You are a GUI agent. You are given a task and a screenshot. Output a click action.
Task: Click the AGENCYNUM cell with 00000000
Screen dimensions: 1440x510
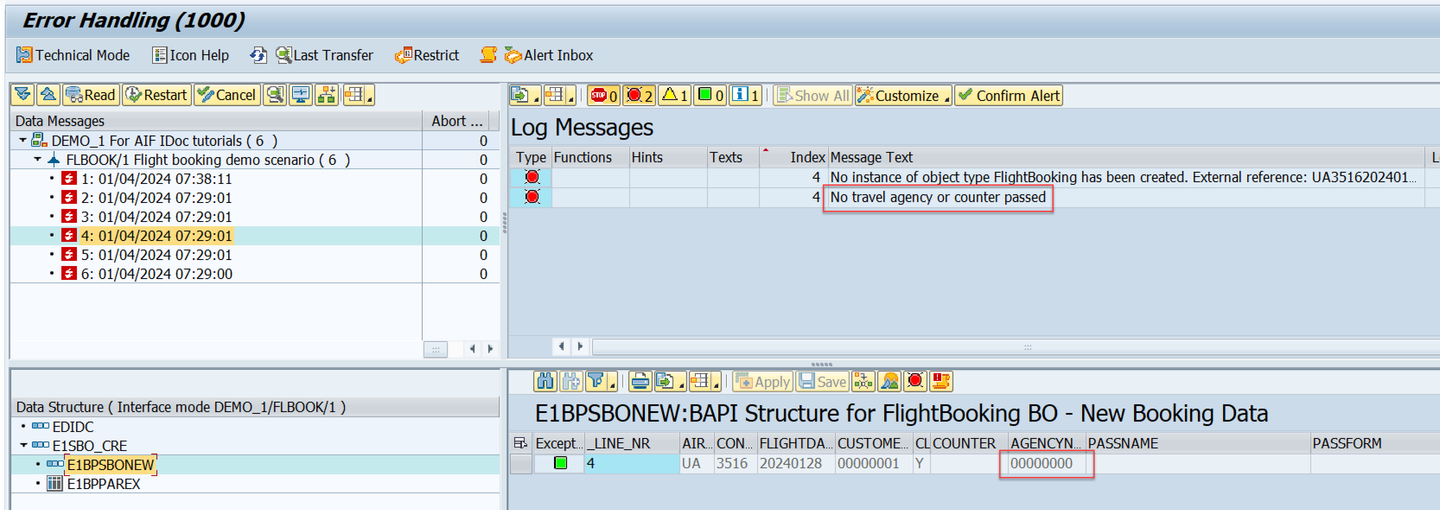1046,463
